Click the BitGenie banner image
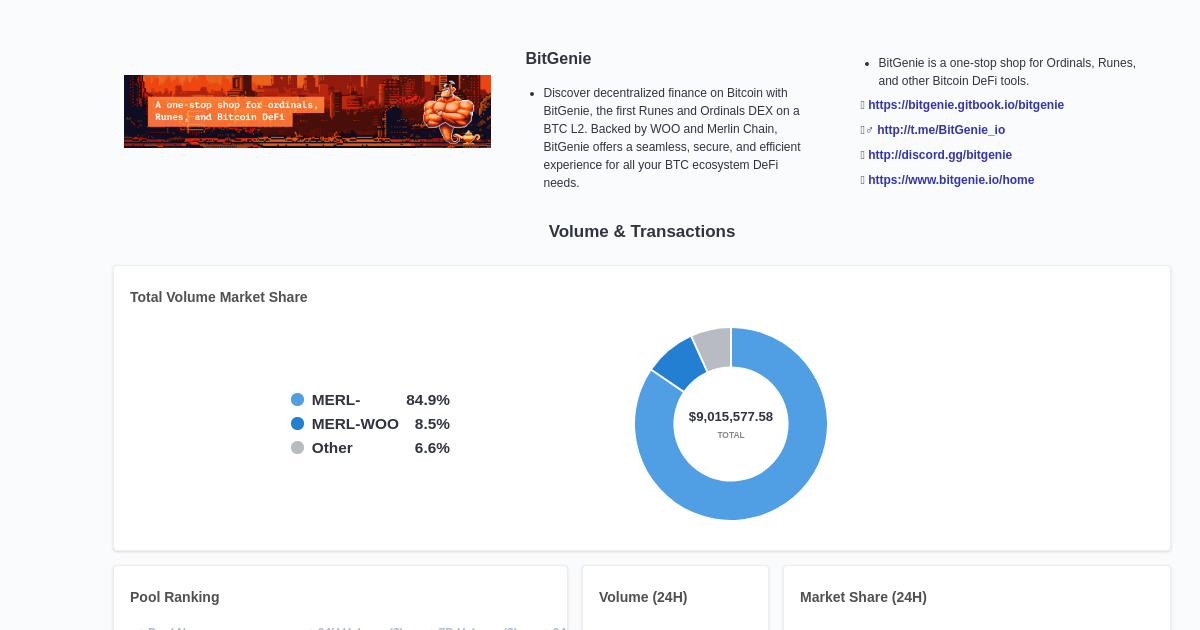Screen dimensions: 1200x630 click(307, 111)
